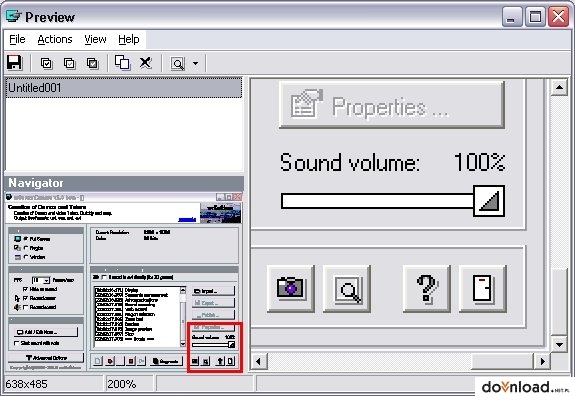The height and width of the screenshot is (396, 575).
Task: Open the View menu
Action: 95,39
